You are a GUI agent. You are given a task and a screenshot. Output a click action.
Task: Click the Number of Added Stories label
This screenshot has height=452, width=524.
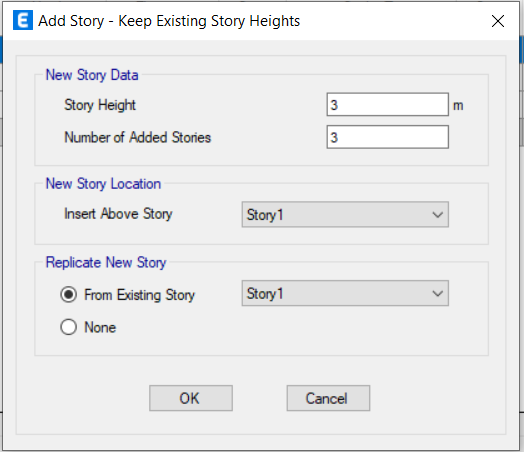coord(137,137)
